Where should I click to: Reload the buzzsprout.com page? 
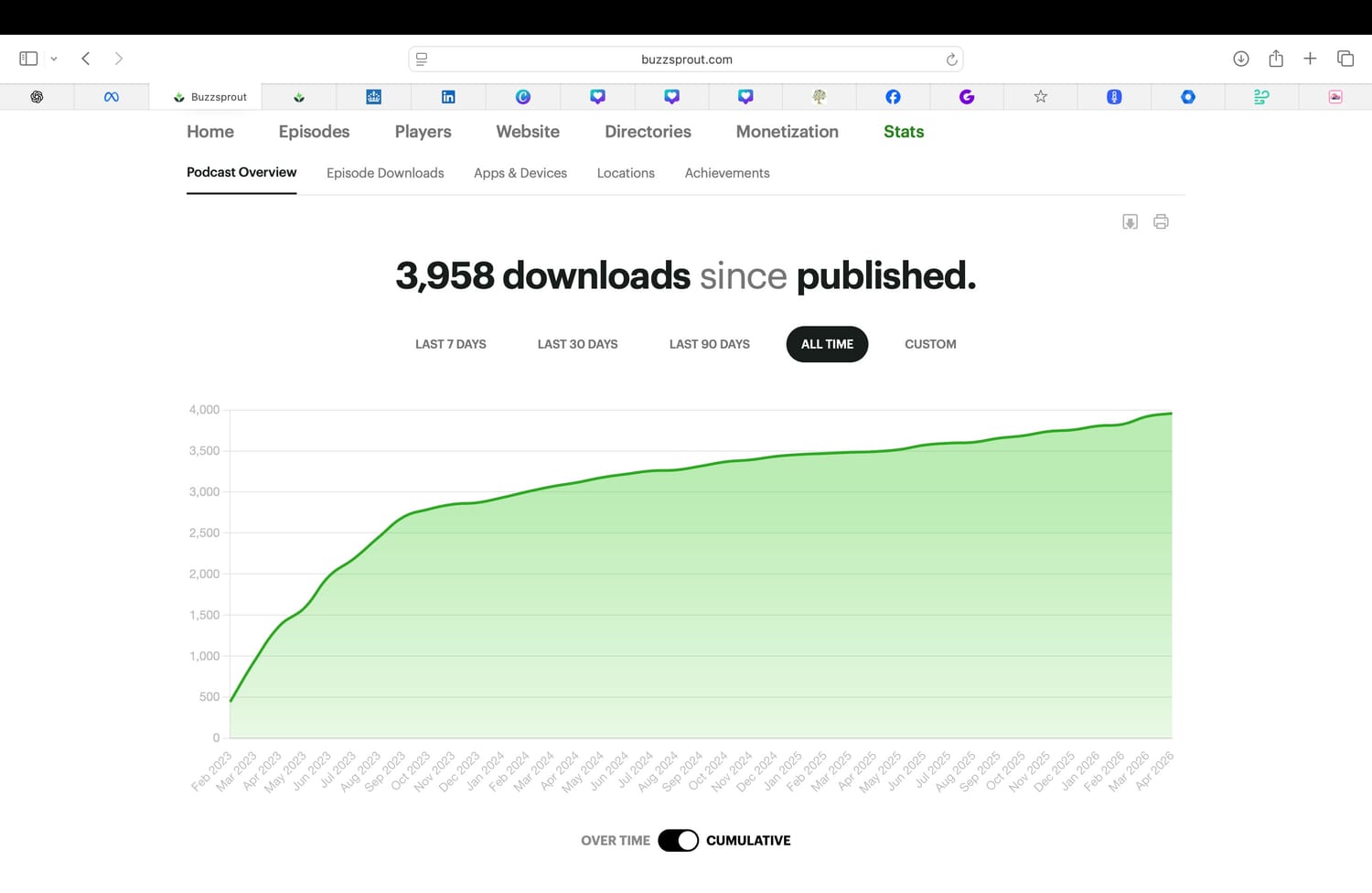point(951,59)
